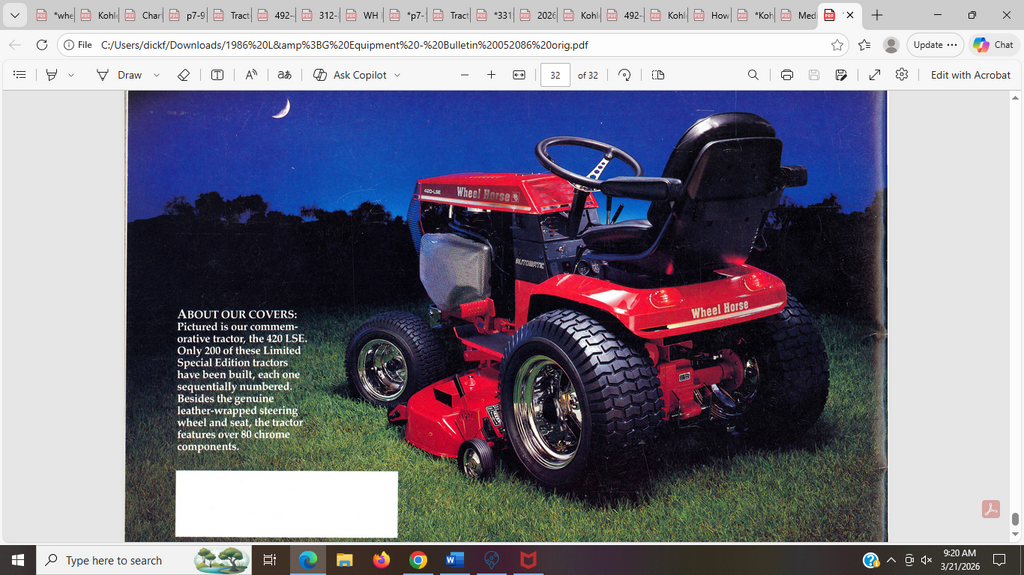The height and width of the screenshot is (575, 1024).
Task: Expand the Ask Copilot dropdown arrow
Action: (397, 75)
